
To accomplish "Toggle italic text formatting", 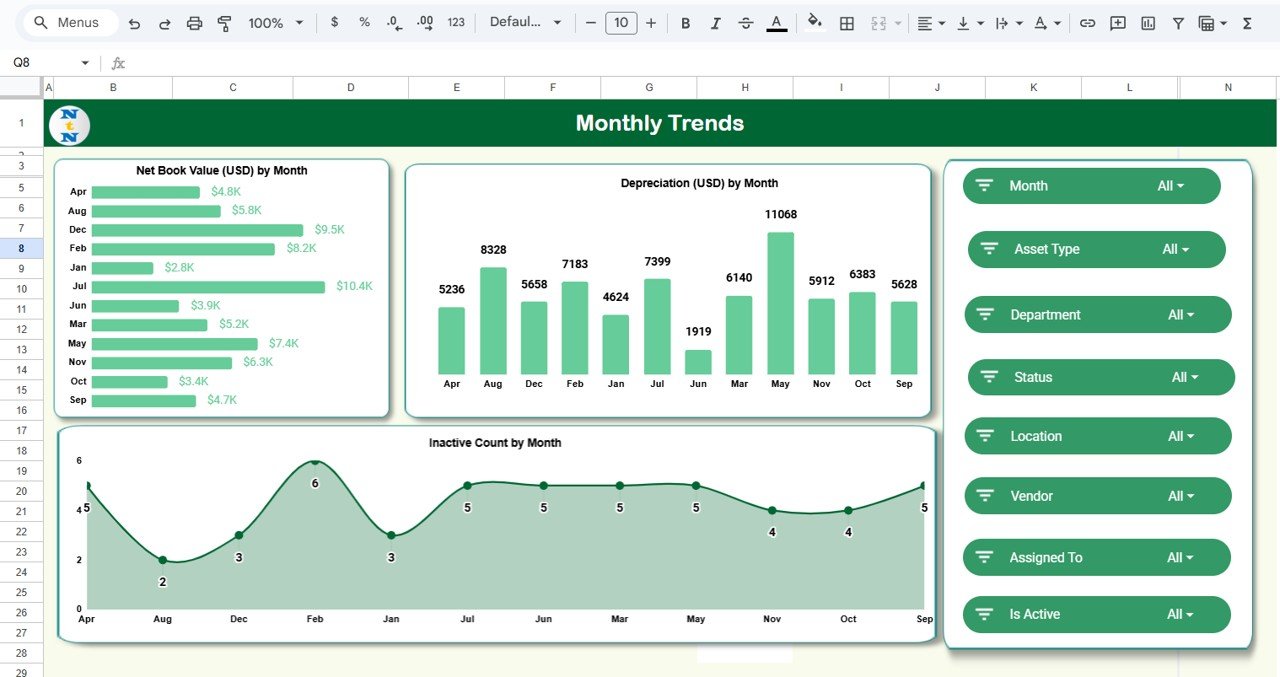I will [x=716, y=23].
